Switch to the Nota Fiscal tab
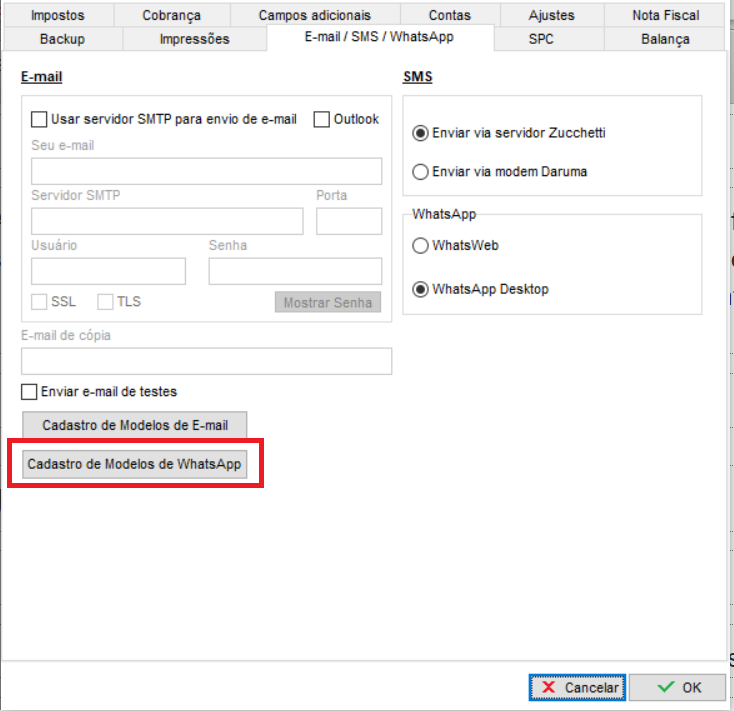This screenshot has width=734, height=711. [x=665, y=15]
